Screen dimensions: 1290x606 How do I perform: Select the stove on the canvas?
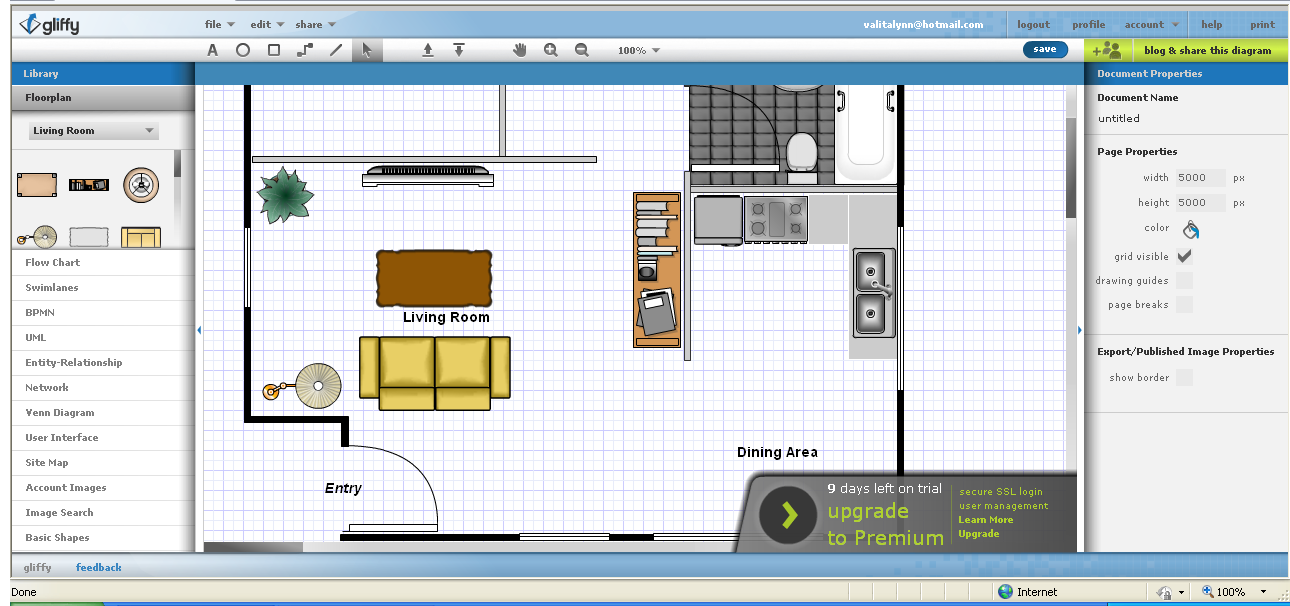(x=775, y=220)
